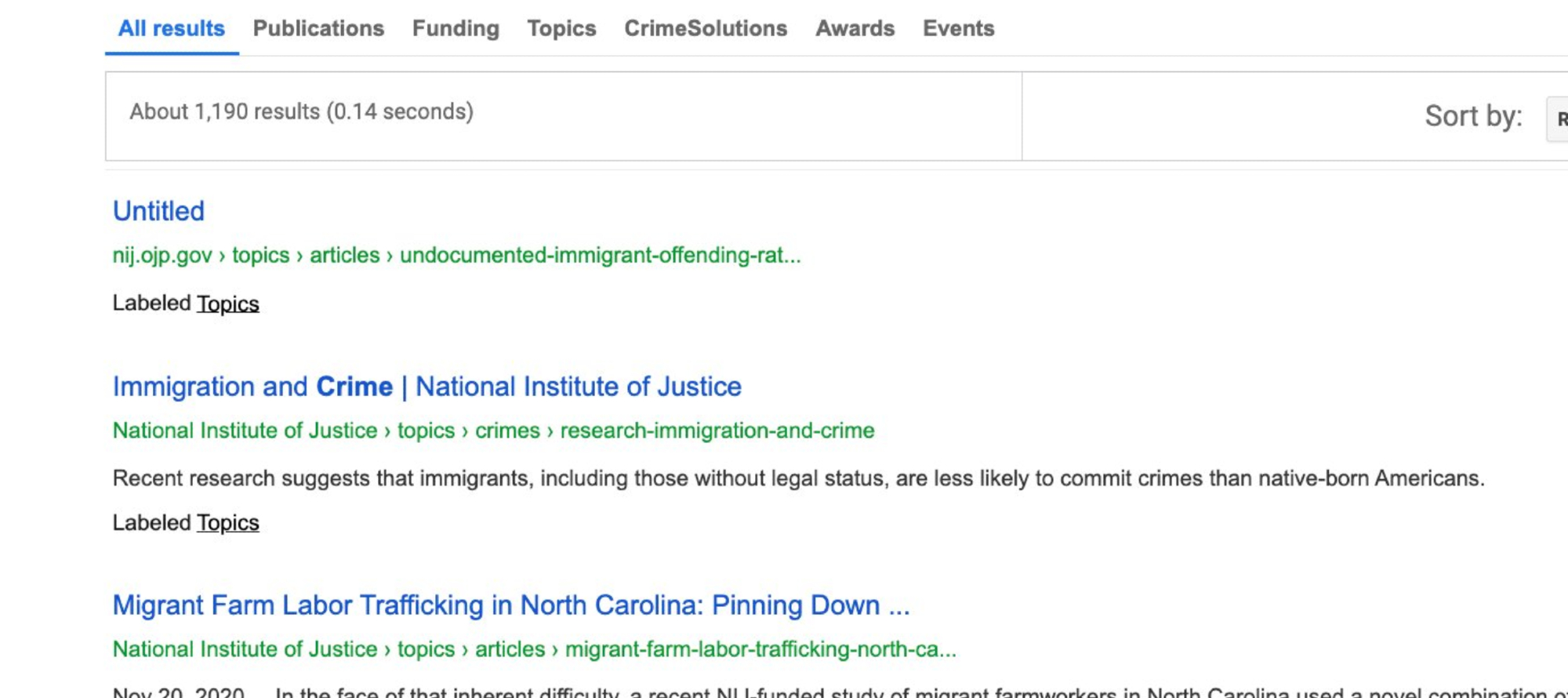Switch to the Events tab
Viewport: 1568px width, 698px height.
point(958,28)
